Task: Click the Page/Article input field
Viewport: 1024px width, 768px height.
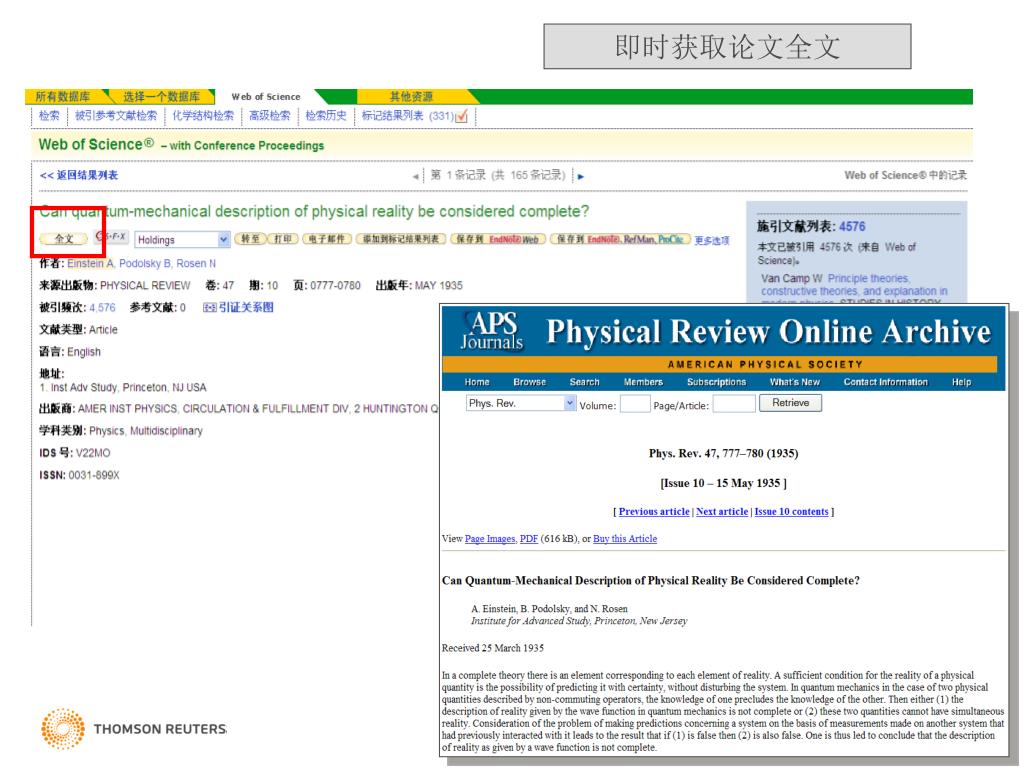Action: tap(734, 404)
